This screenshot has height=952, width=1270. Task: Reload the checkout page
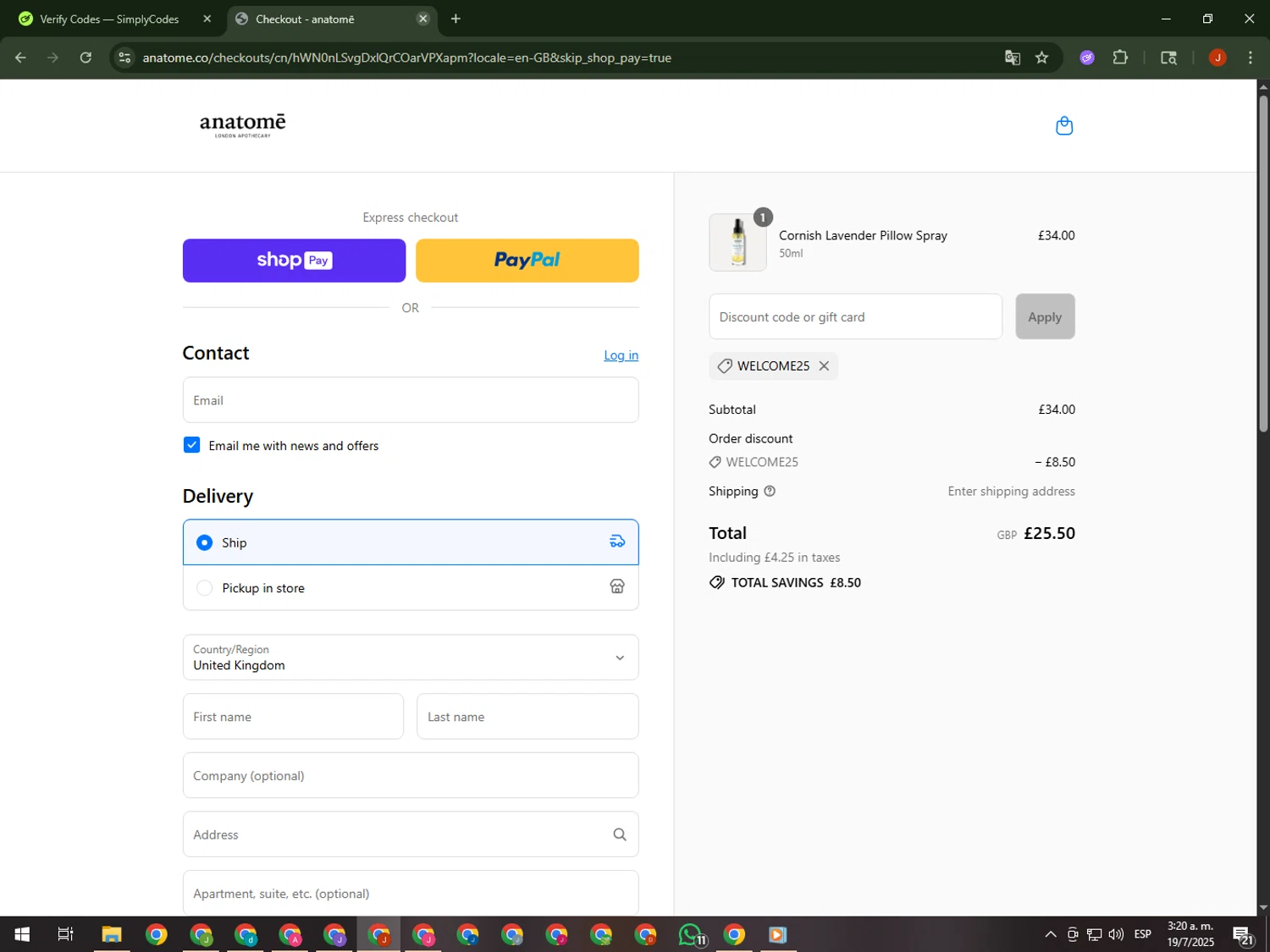(x=86, y=58)
